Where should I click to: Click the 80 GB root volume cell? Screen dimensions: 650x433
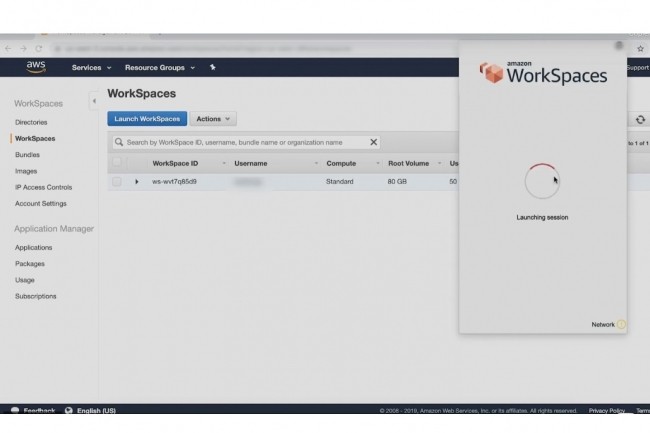397,181
